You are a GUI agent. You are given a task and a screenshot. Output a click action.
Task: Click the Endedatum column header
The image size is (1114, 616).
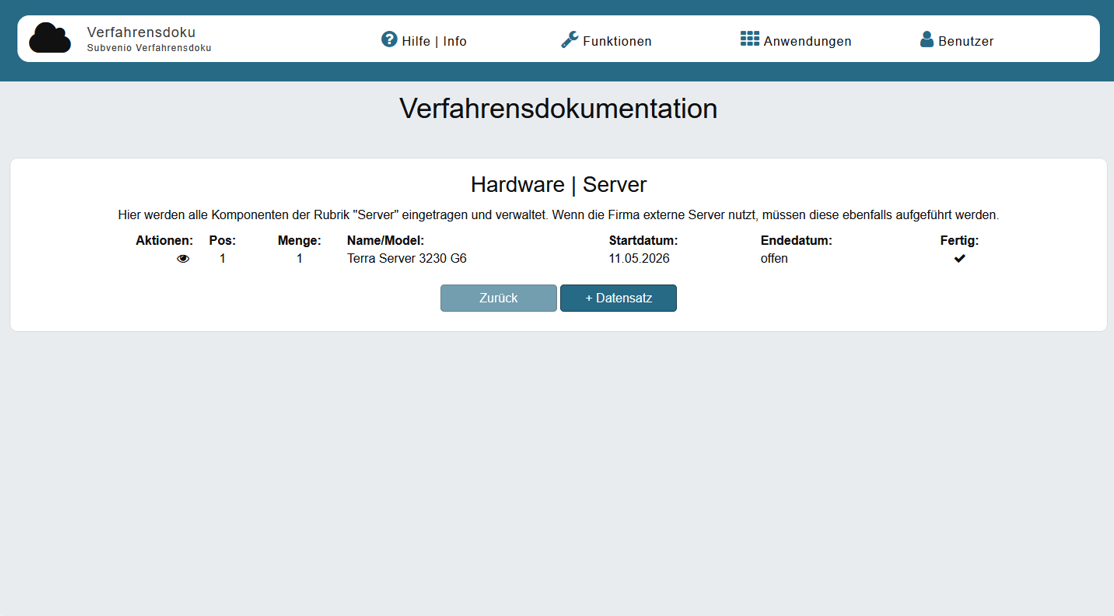coord(796,241)
